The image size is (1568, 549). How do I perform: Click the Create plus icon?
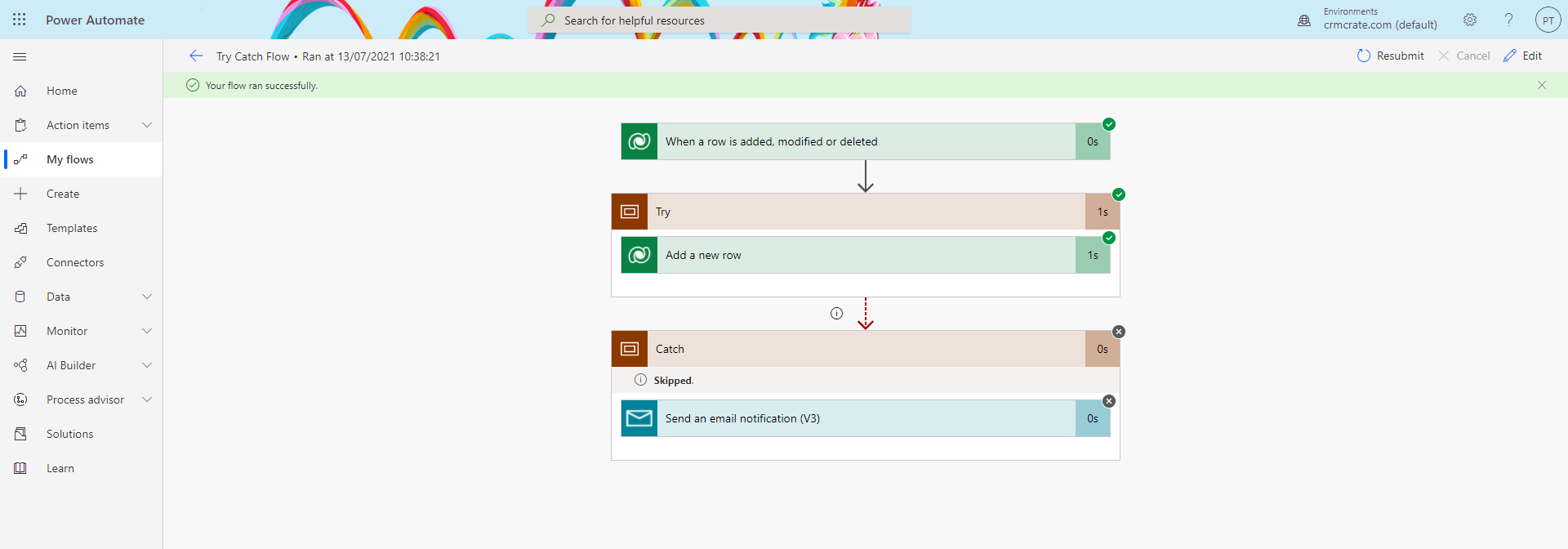pyautogui.click(x=21, y=194)
